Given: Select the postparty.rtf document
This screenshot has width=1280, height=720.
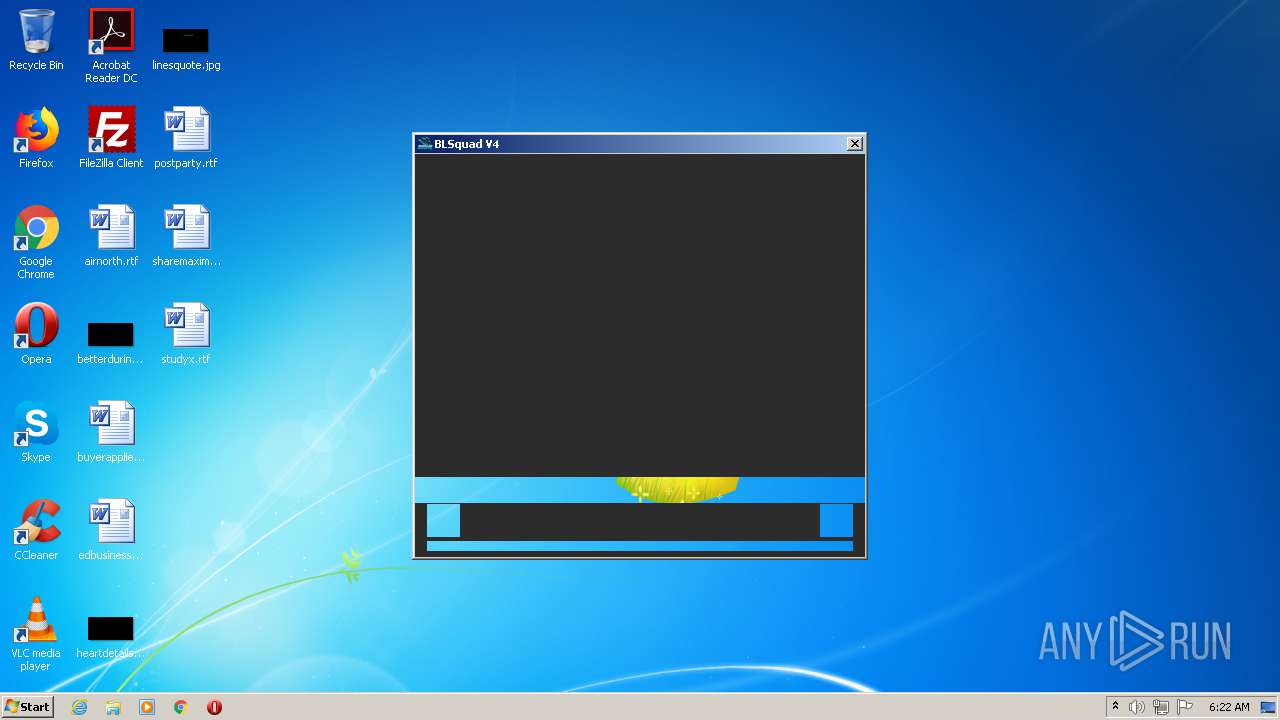Looking at the screenshot, I should [186, 138].
